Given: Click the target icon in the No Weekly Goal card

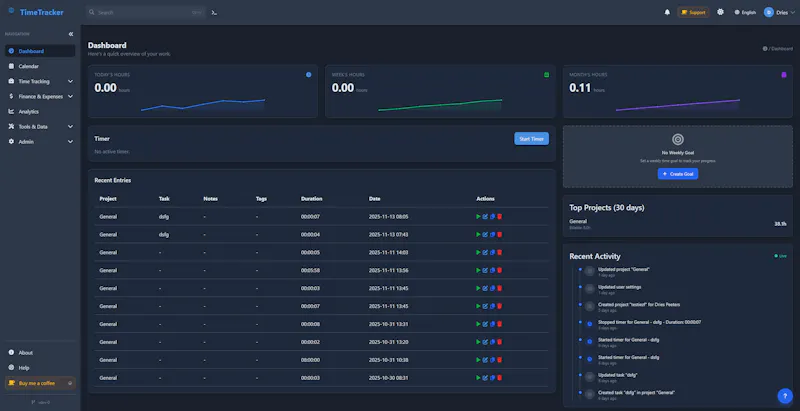Looking at the screenshot, I should 678,139.
